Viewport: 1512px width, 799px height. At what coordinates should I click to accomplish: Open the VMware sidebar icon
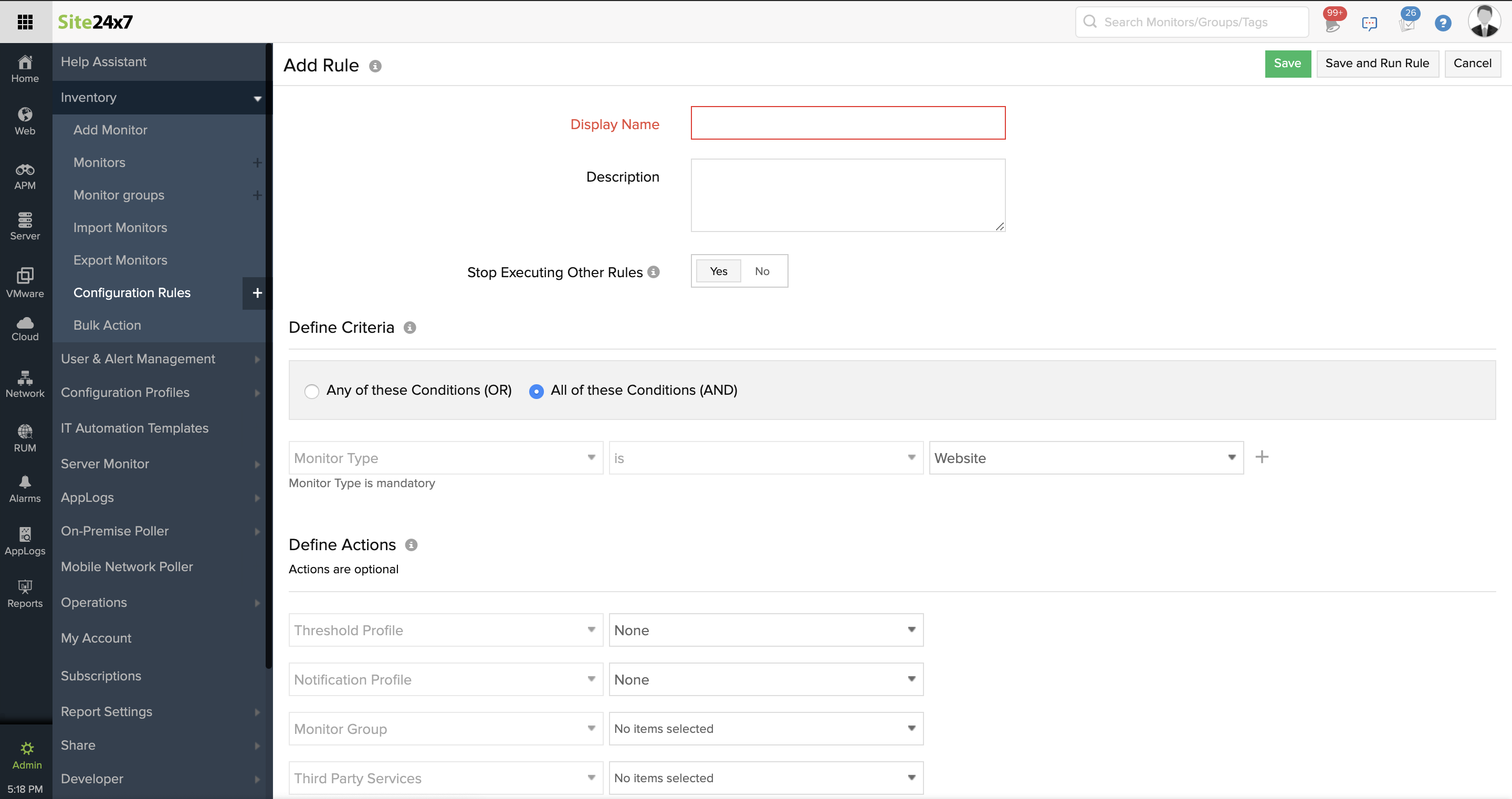click(25, 275)
